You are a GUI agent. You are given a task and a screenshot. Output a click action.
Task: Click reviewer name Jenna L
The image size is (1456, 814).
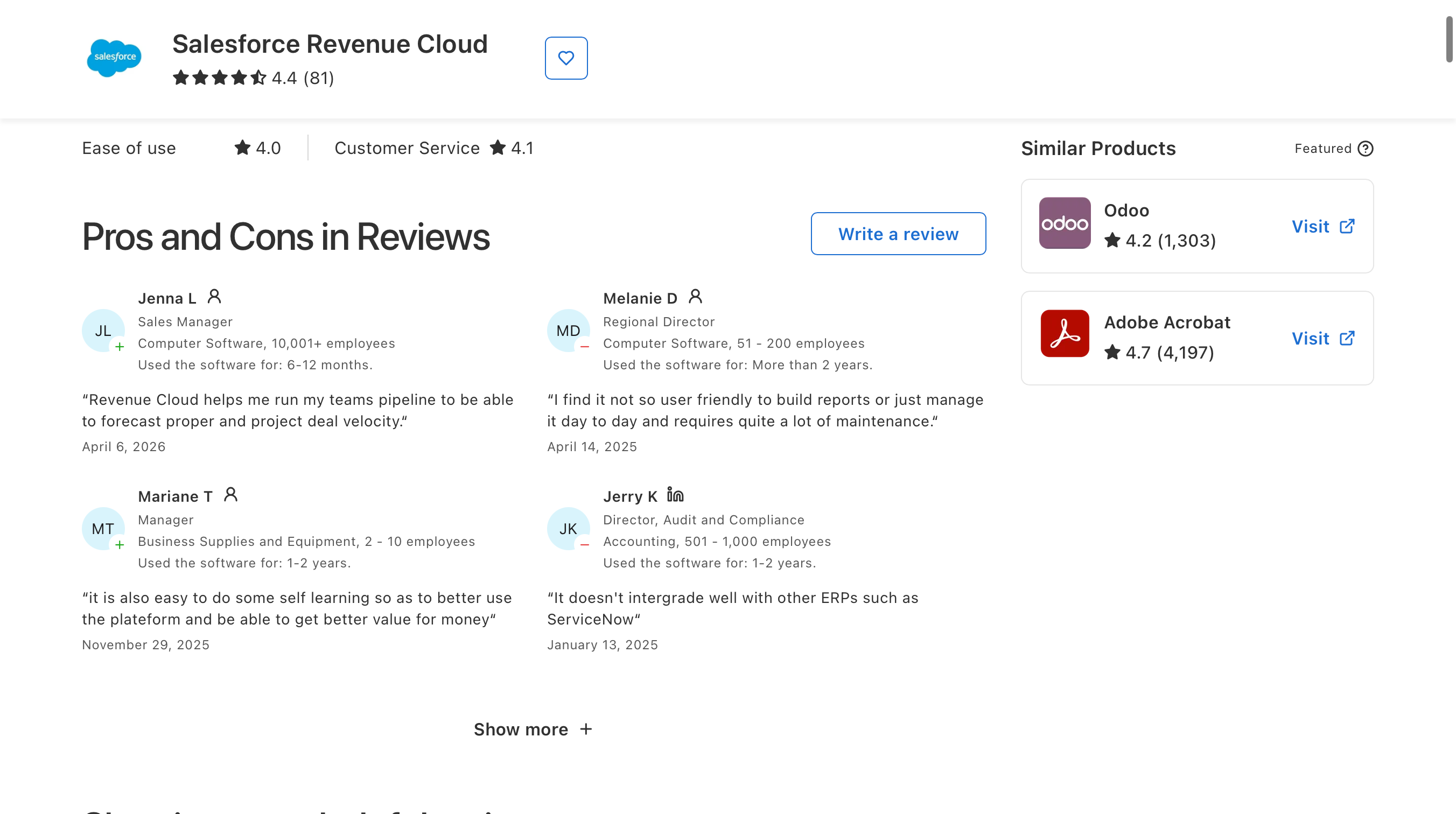pos(167,298)
